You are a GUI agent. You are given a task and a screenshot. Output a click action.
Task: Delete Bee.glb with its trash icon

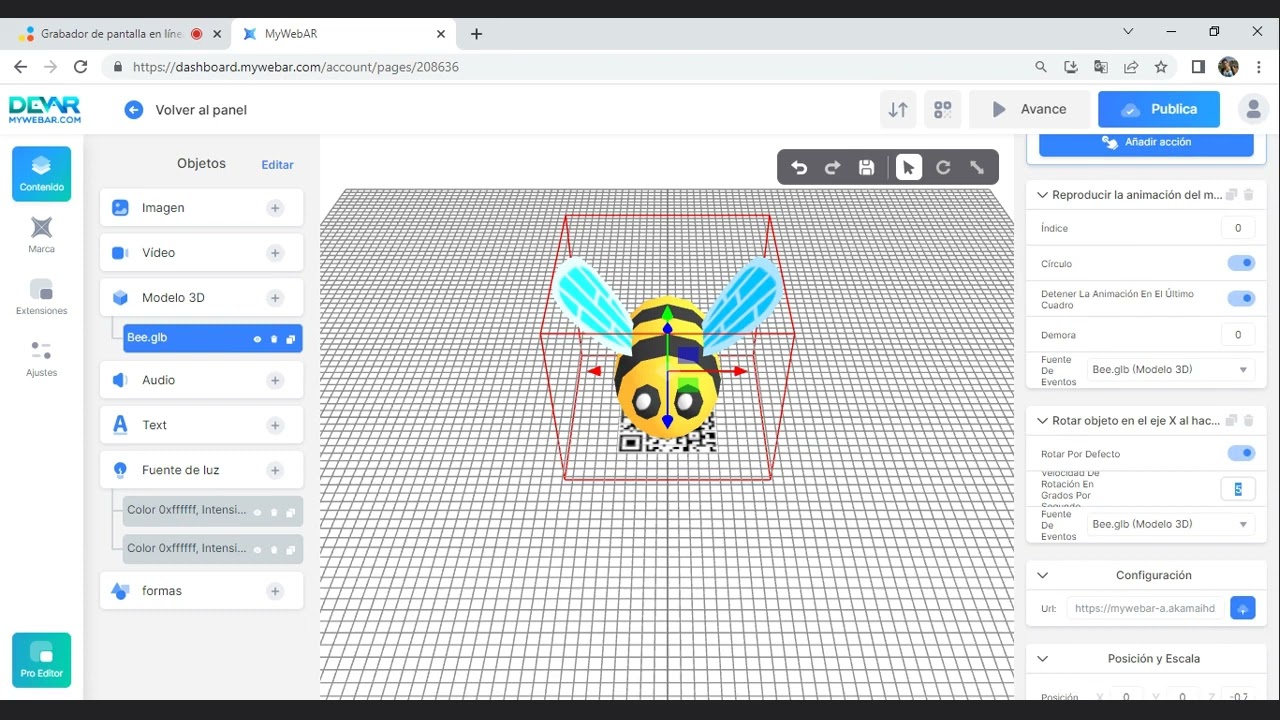tap(274, 339)
